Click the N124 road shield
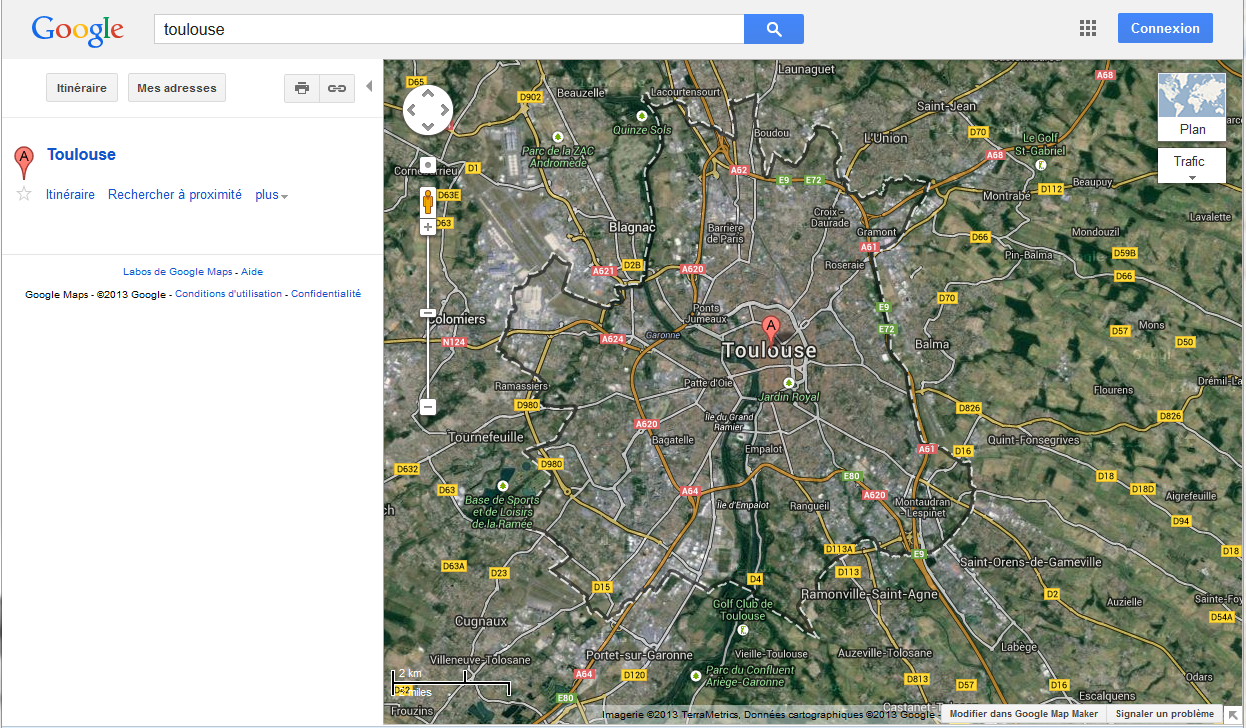This screenshot has width=1246, height=728. (454, 342)
